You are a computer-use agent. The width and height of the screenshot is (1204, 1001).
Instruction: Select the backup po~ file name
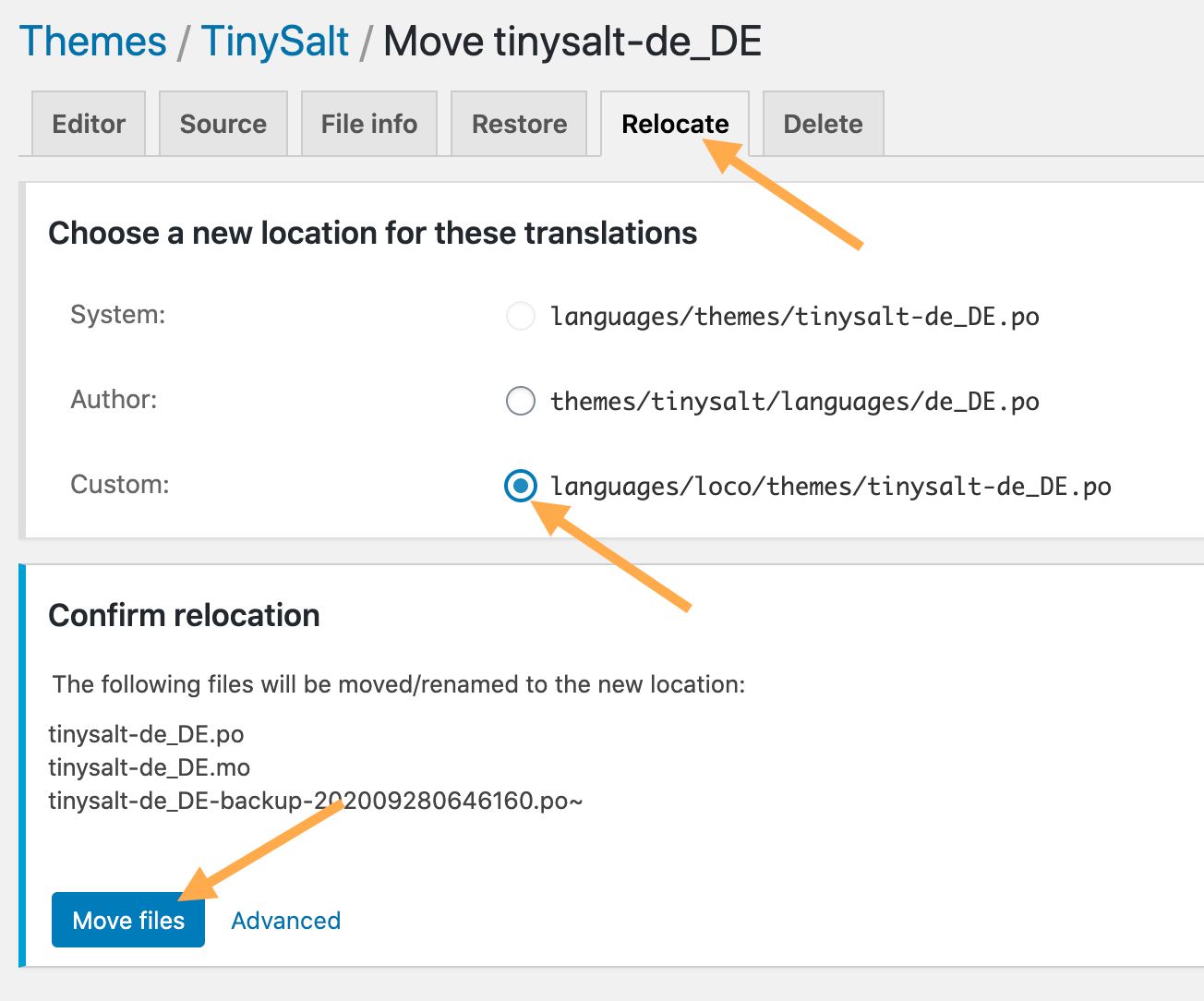(x=316, y=801)
